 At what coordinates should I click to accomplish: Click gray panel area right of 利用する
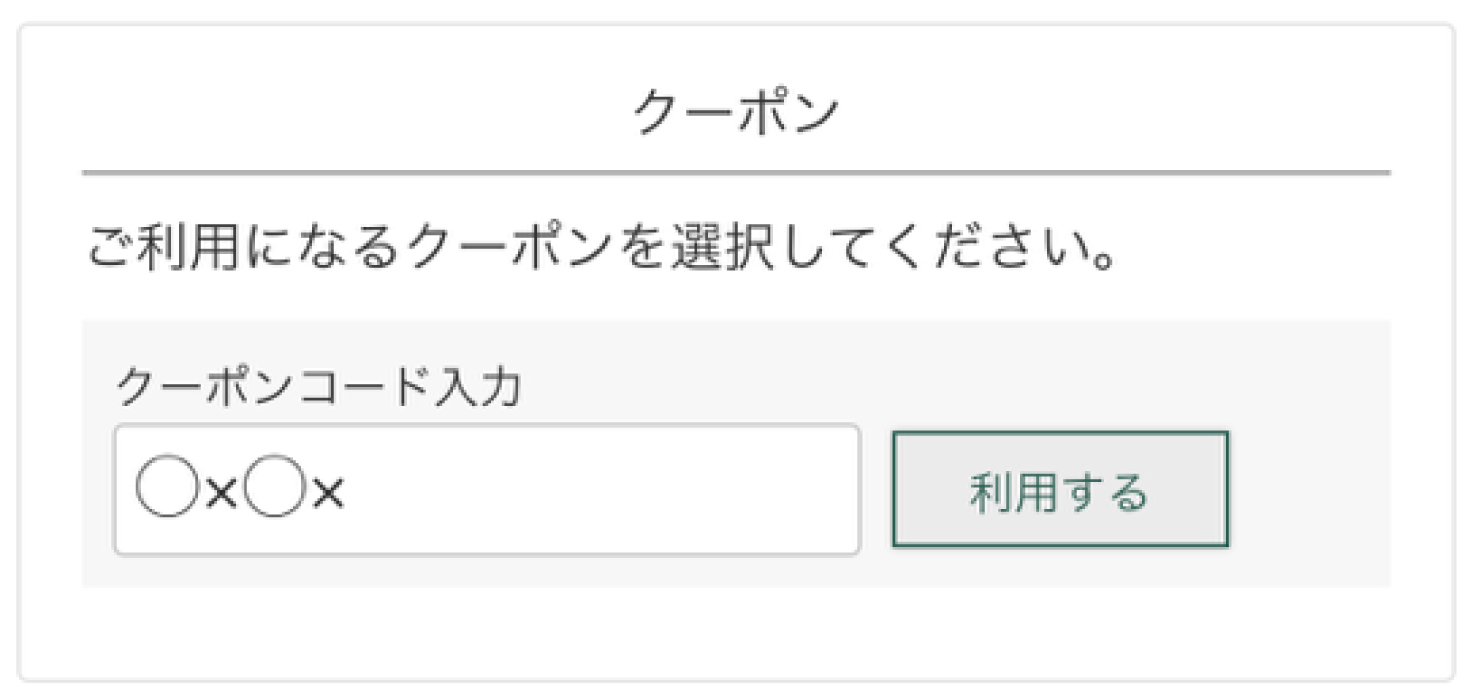point(1310,490)
